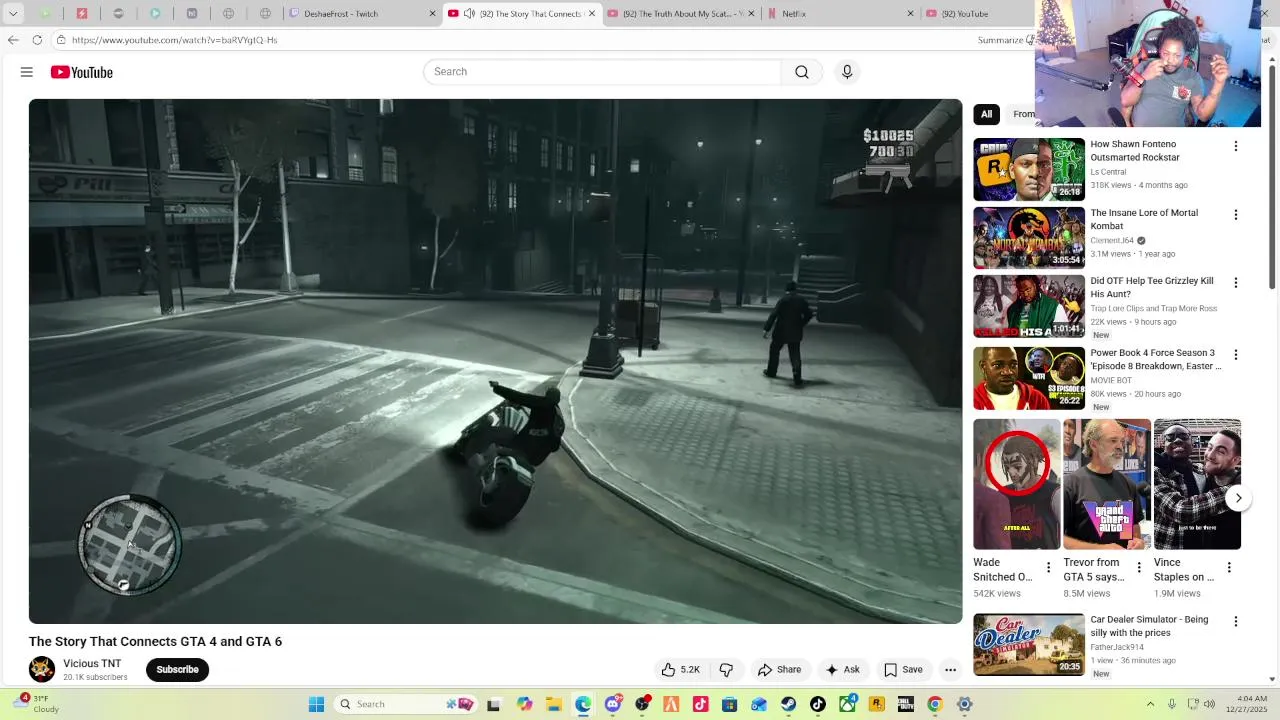The width and height of the screenshot is (1280, 720).
Task: Open the YouTube hamburger guide menu
Action: [27, 72]
